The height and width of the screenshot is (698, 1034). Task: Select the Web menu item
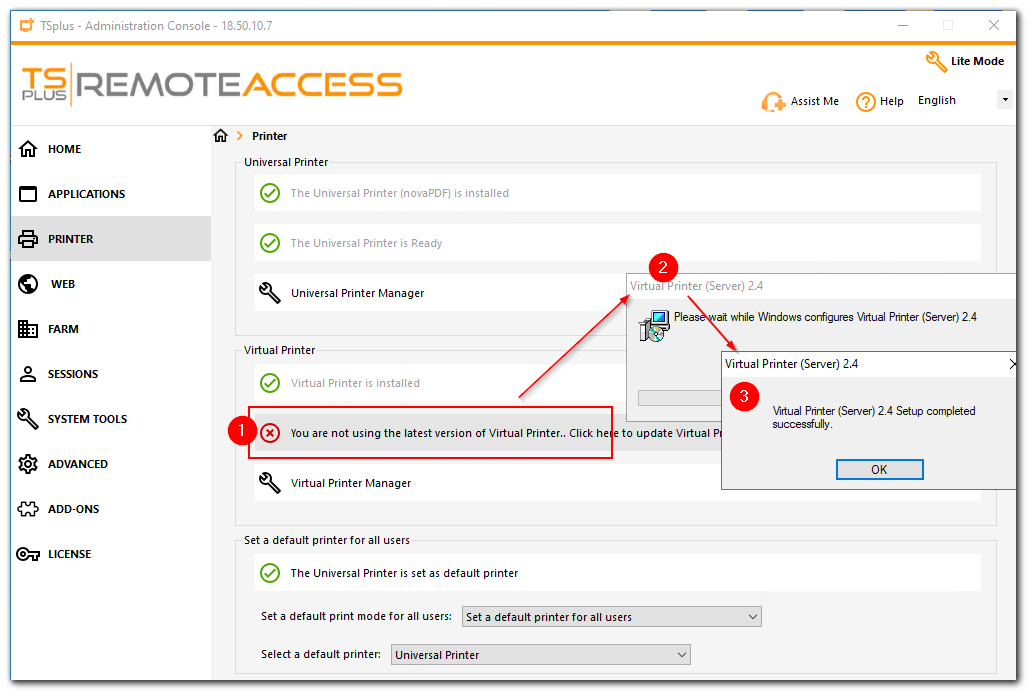pos(62,284)
